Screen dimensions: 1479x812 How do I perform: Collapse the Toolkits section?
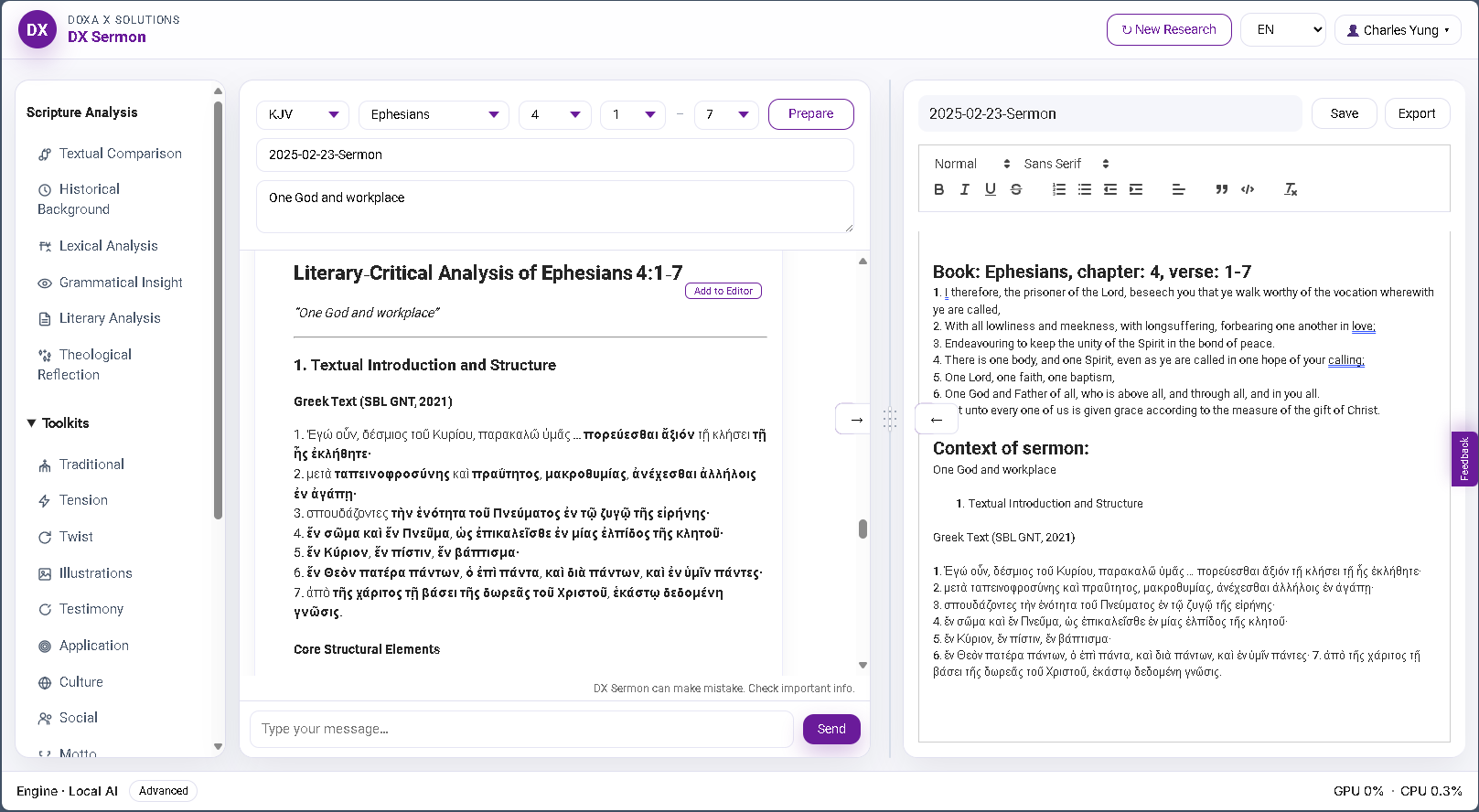58,423
